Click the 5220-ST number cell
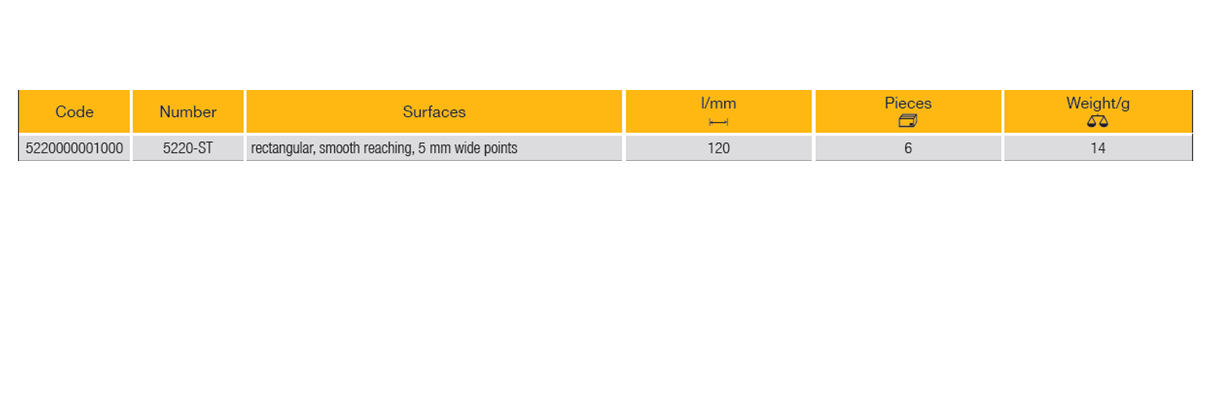Image resolution: width=1212 pixels, height=414 pixels. (x=188, y=148)
